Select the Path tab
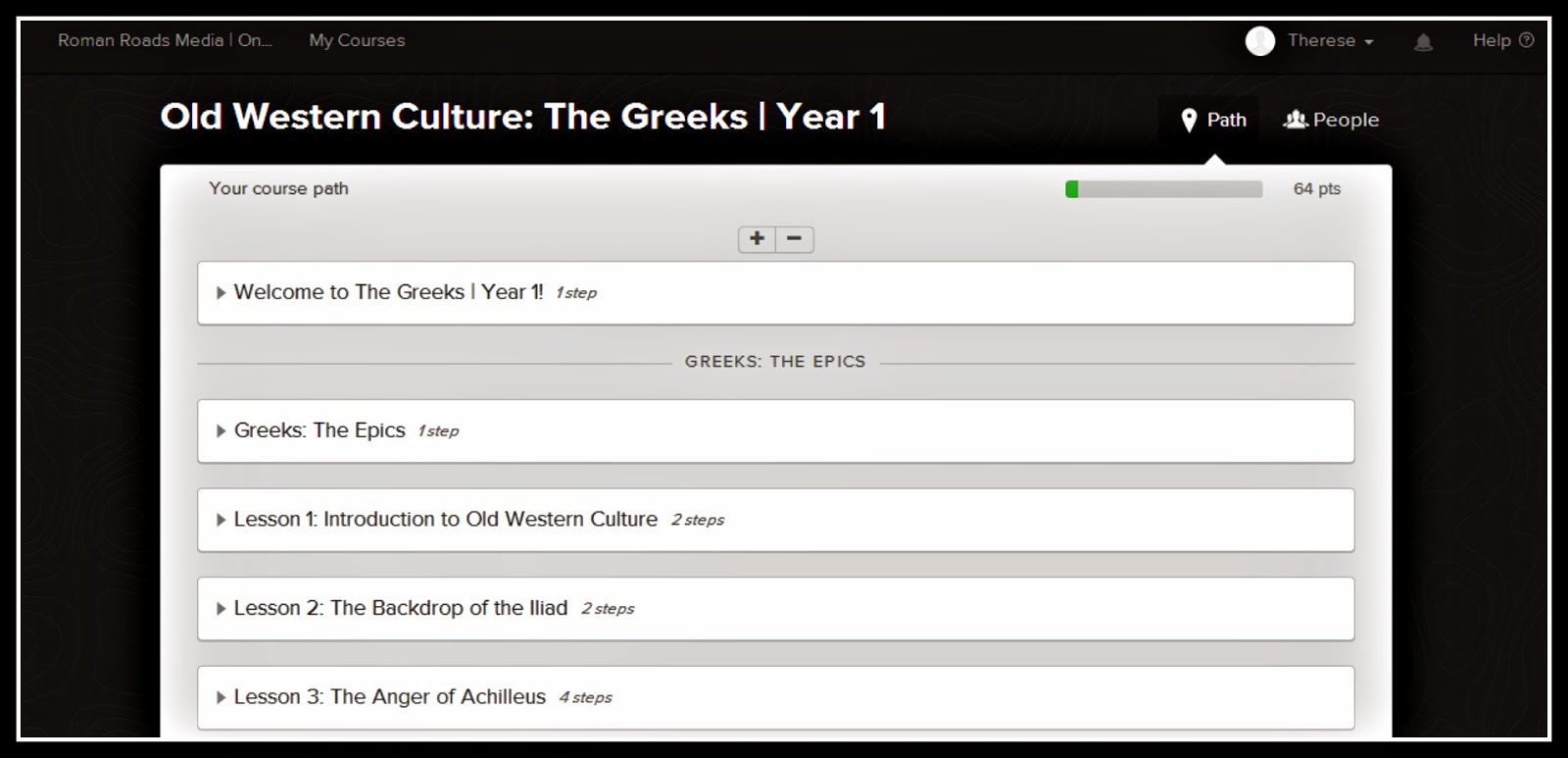 (1213, 120)
